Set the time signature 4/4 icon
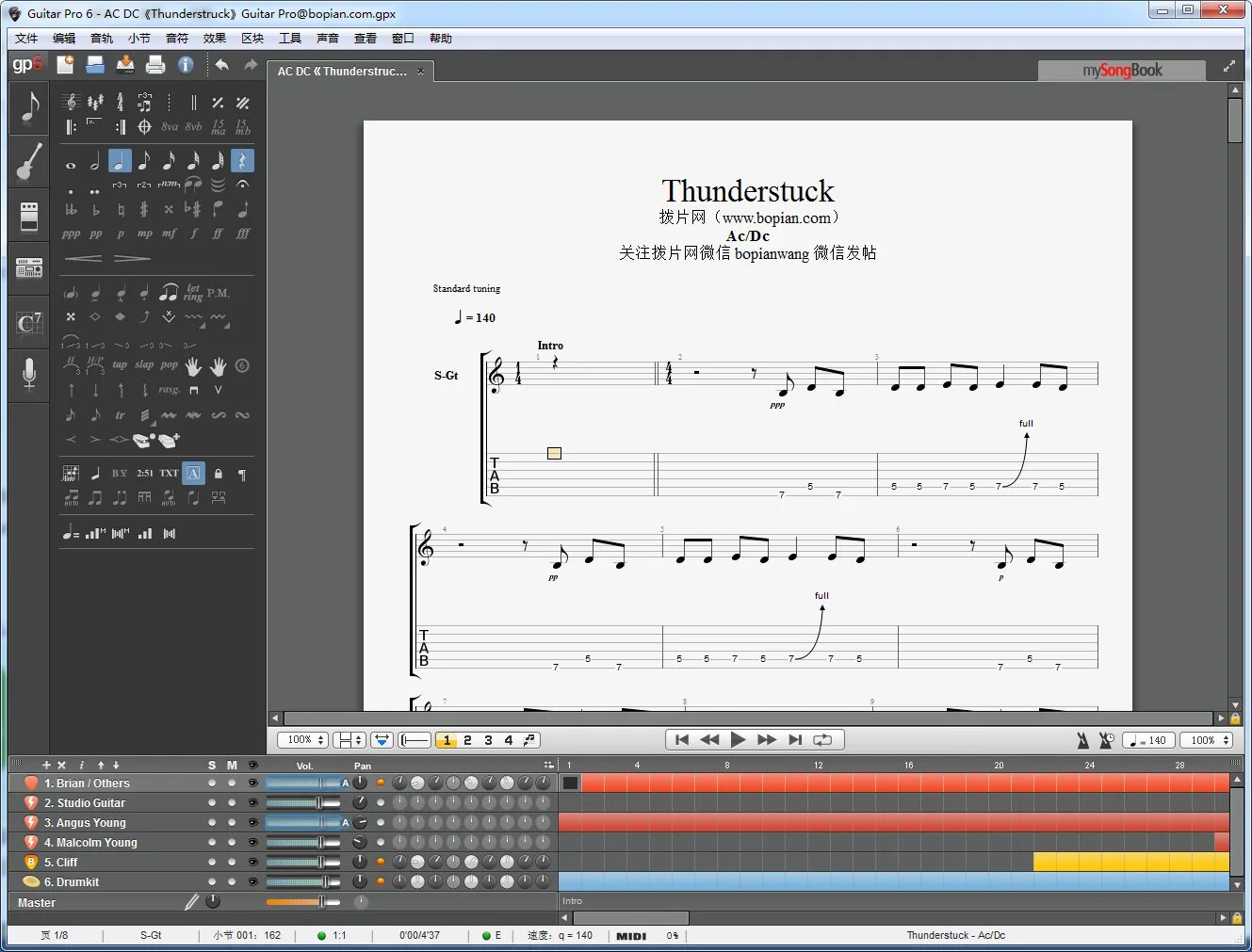Viewport: 1252px width, 952px height. (120, 102)
